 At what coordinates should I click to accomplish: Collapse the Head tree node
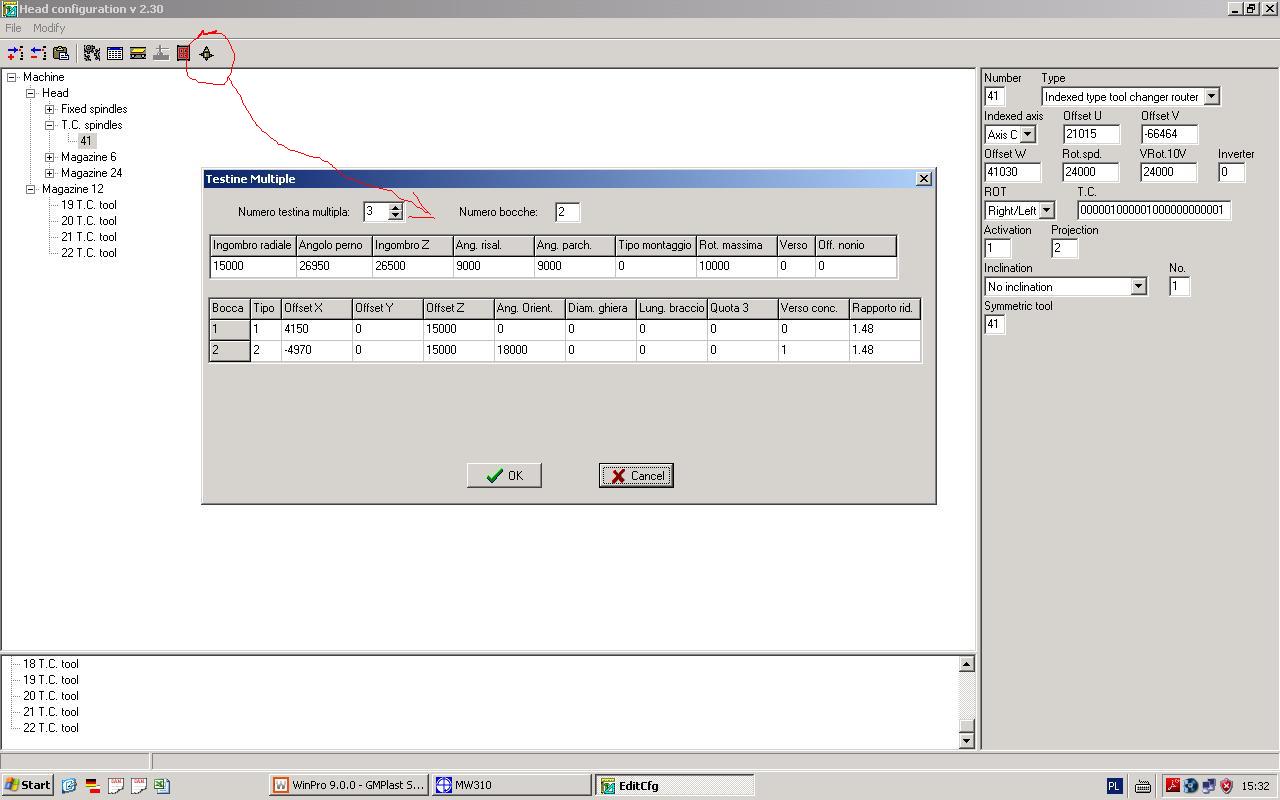(31, 93)
